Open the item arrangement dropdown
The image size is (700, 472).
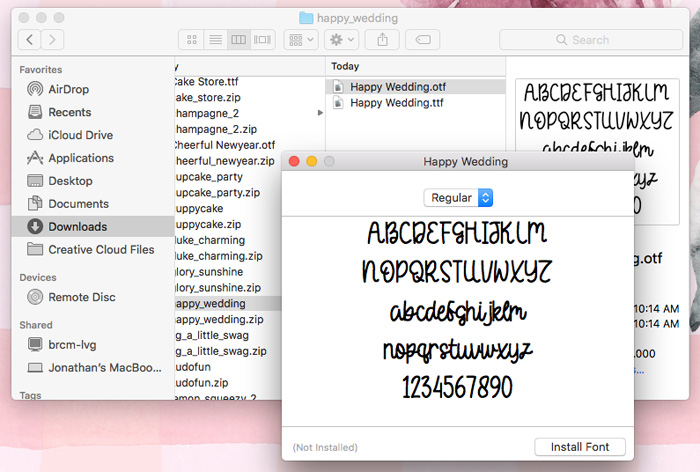[301, 40]
